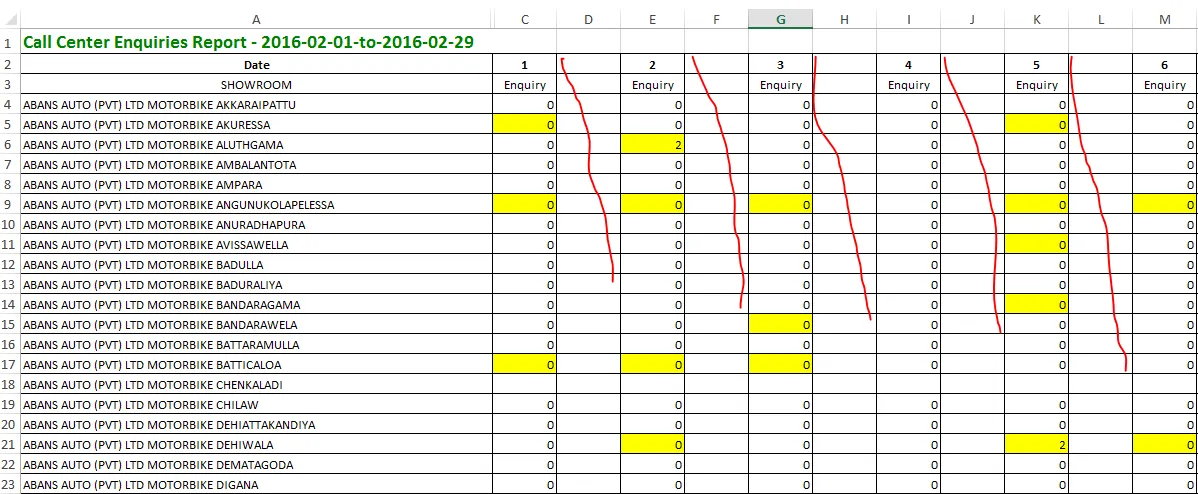The height and width of the screenshot is (494, 1198).
Task: Select the DEHIATTAKANDIYA showroom cell
Action: point(256,424)
